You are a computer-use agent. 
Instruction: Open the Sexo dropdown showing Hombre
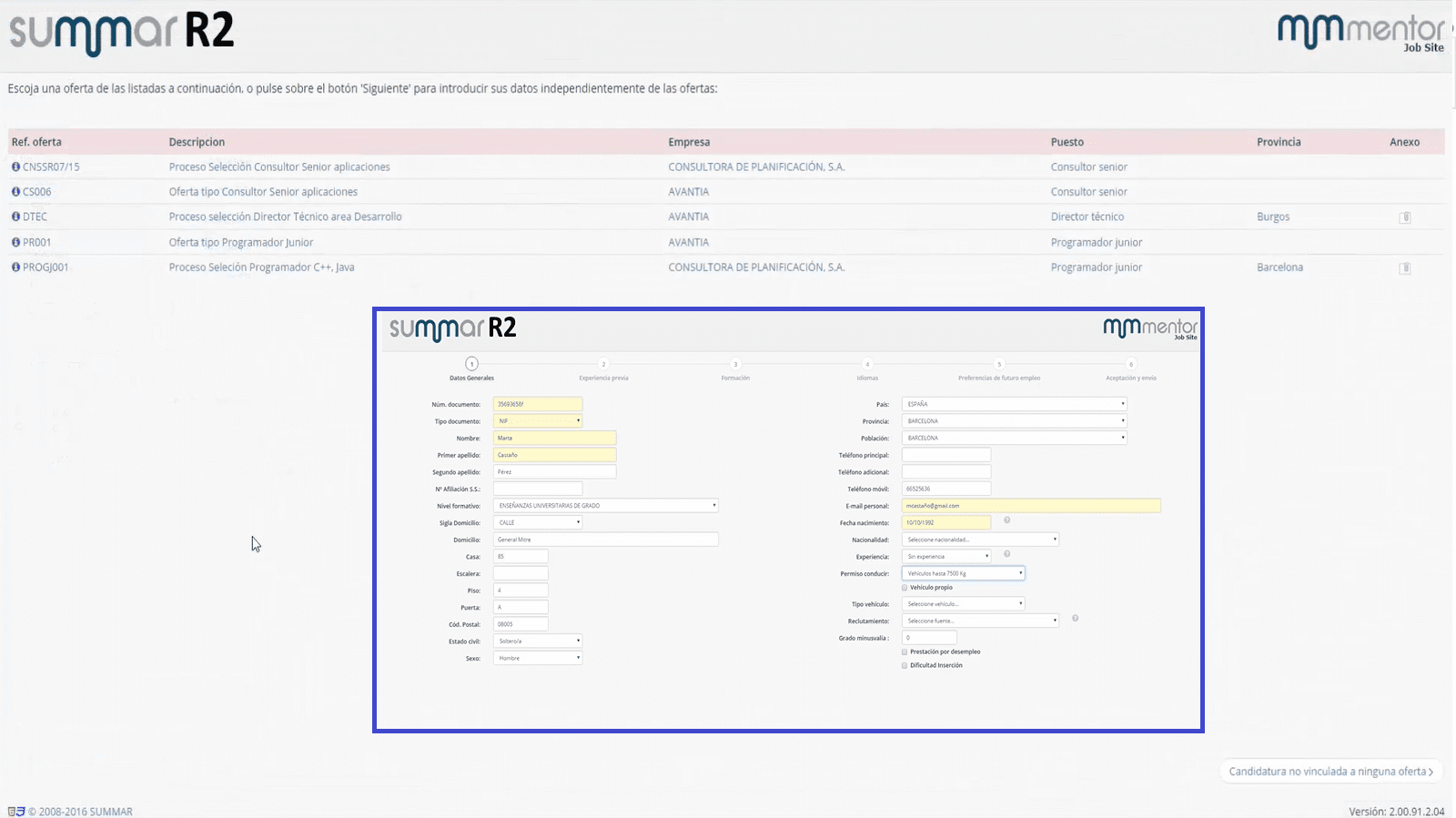pyautogui.click(x=538, y=658)
